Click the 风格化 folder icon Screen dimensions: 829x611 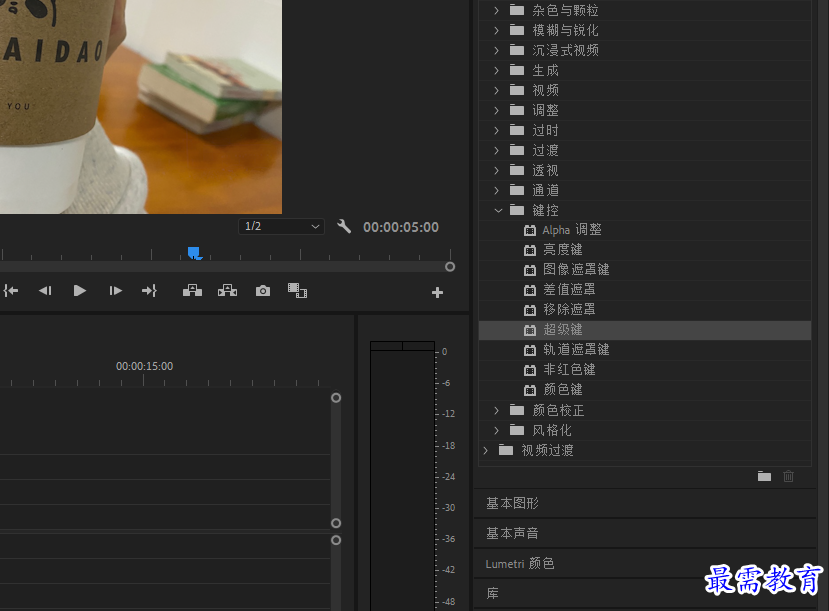click(517, 430)
